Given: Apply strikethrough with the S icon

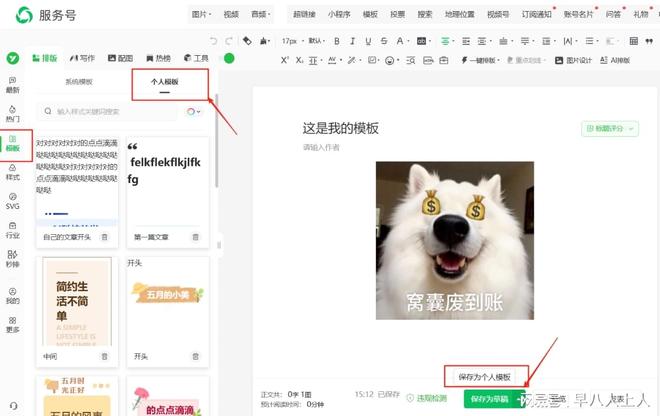Looking at the screenshot, I should [384, 41].
